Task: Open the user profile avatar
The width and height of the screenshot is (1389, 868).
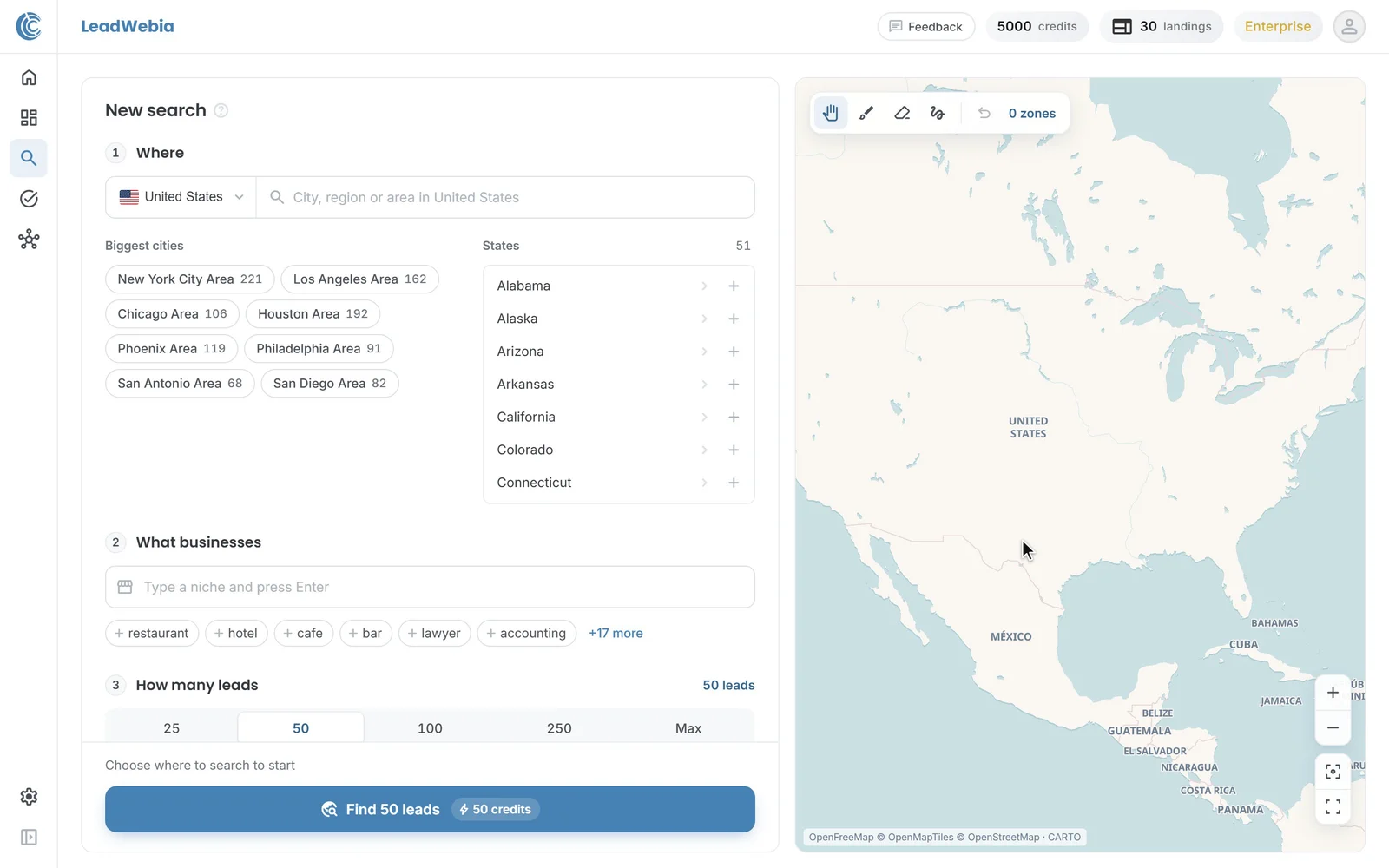Action: coord(1349,26)
